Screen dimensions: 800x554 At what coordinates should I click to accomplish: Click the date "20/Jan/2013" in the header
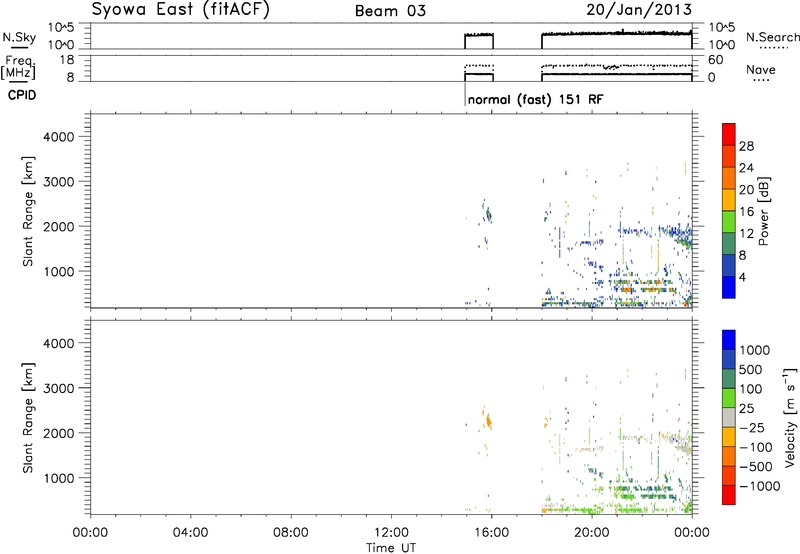click(639, 10)
